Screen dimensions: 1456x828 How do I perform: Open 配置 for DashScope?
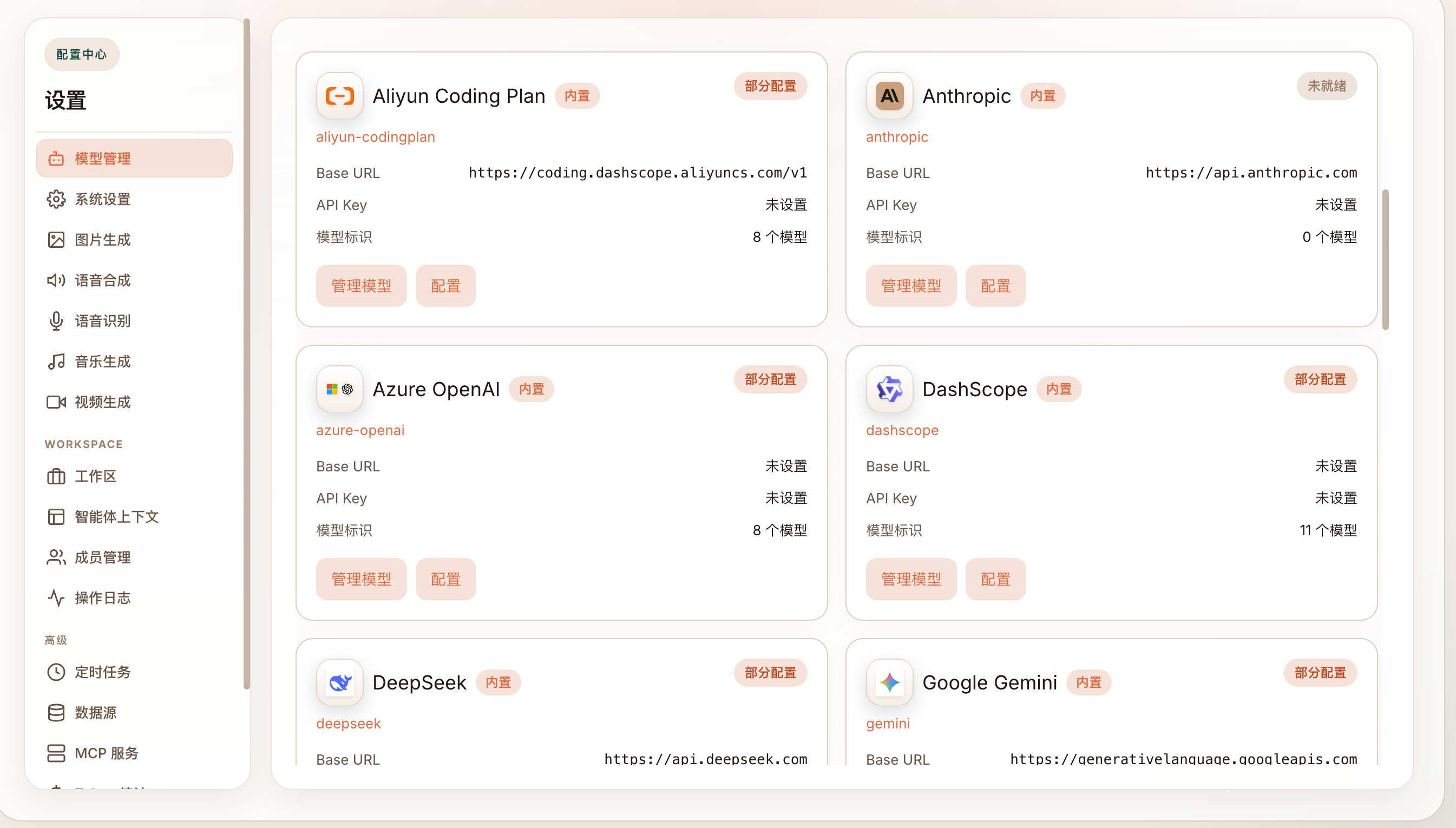pyautogui.click(x=995, y=579)
